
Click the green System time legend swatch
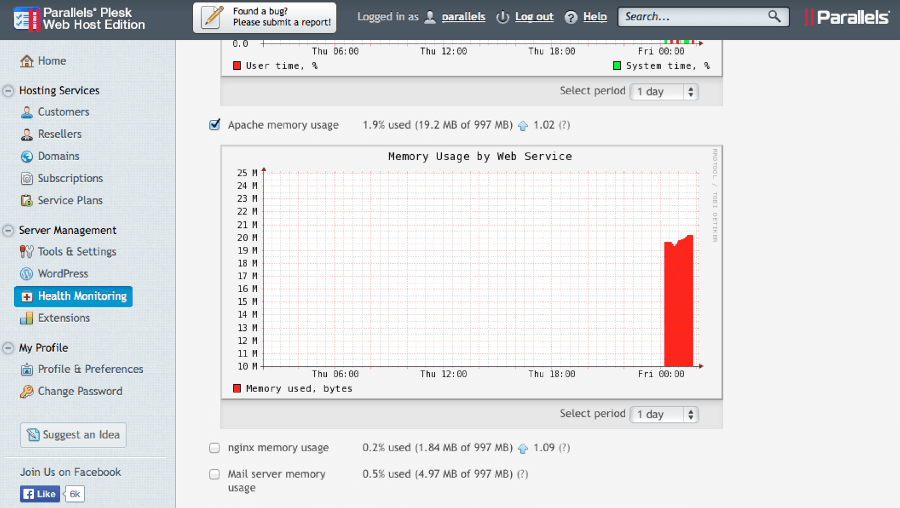616,65
